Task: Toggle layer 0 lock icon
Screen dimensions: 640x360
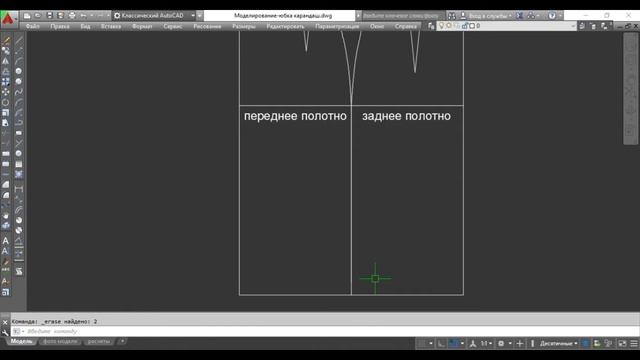Action: pyautogui.click(x=464, y=26)
